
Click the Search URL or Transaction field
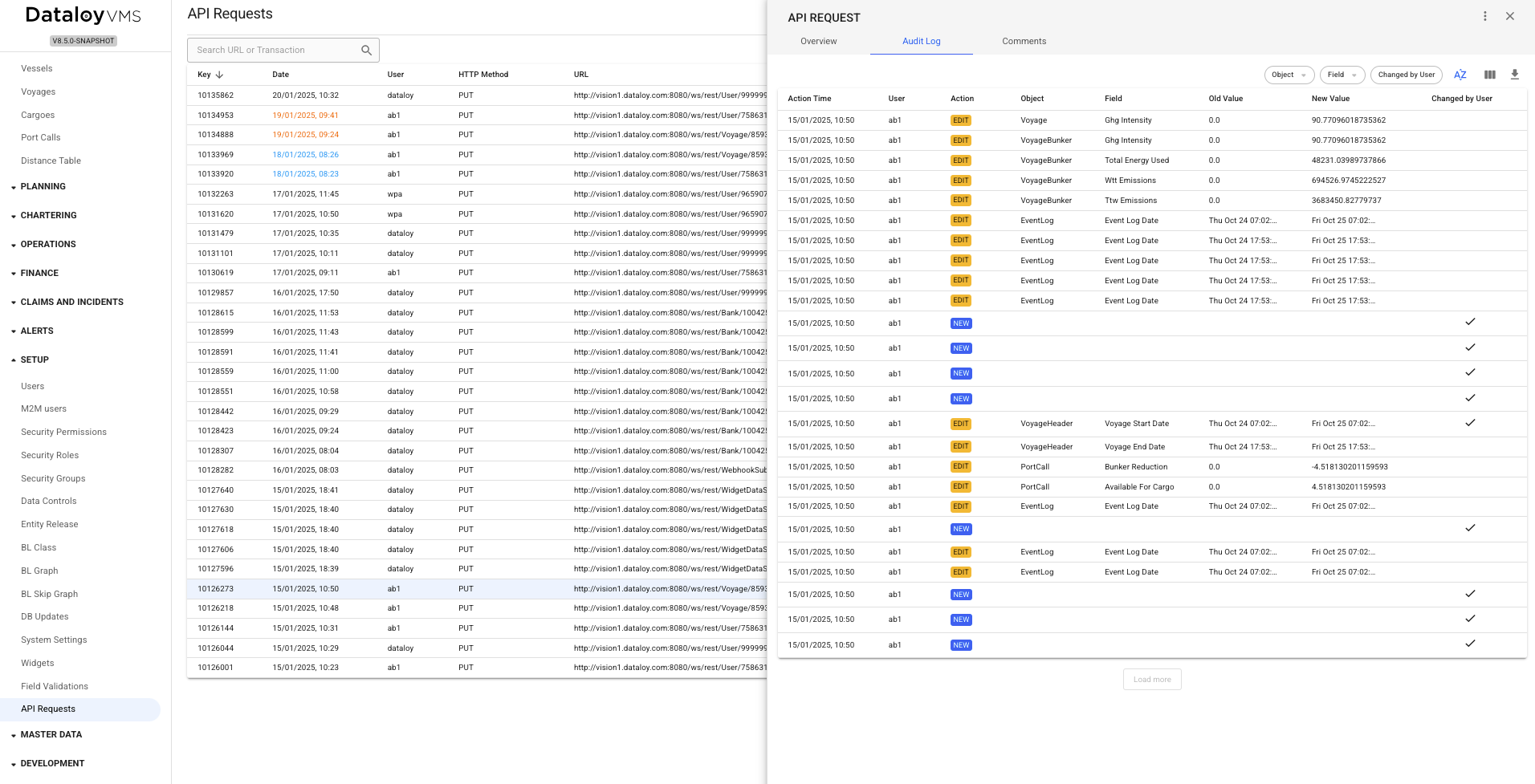[273, 50]
